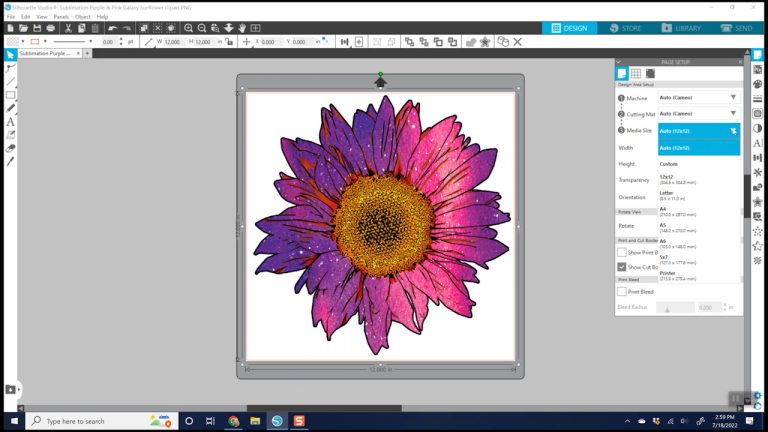Undo the last action

(113, 28)
